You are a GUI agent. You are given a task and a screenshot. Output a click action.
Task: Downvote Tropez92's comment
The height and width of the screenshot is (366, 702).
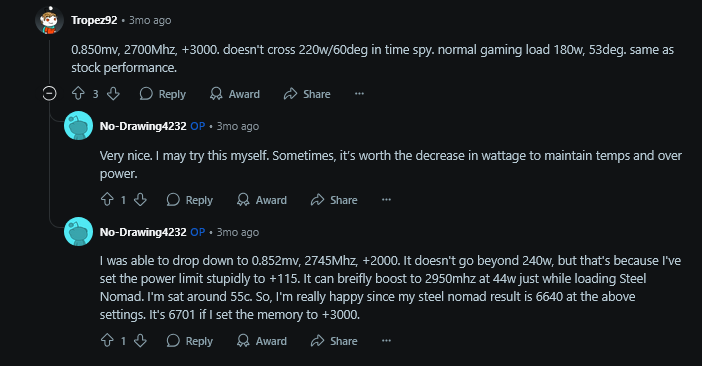113,94
